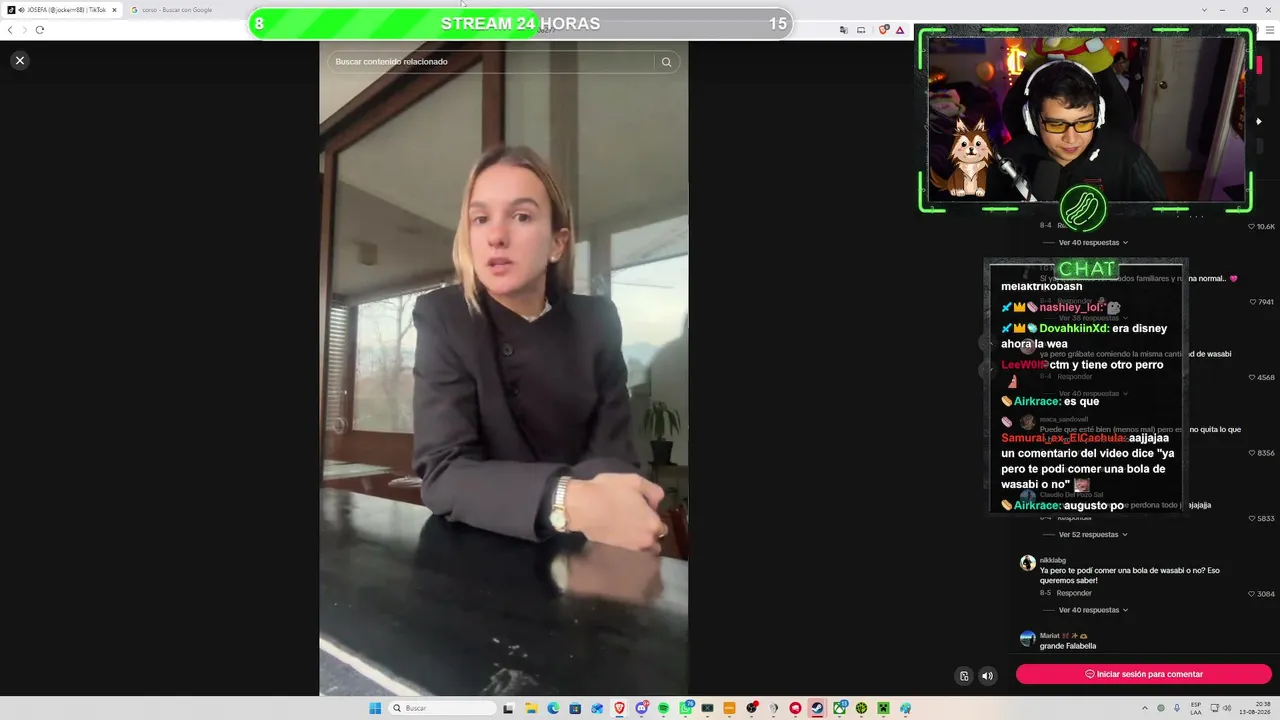This screenshot has height=720, width=1280.
Task: Like the comment with 4568 likes
Action: [1252, 378]
